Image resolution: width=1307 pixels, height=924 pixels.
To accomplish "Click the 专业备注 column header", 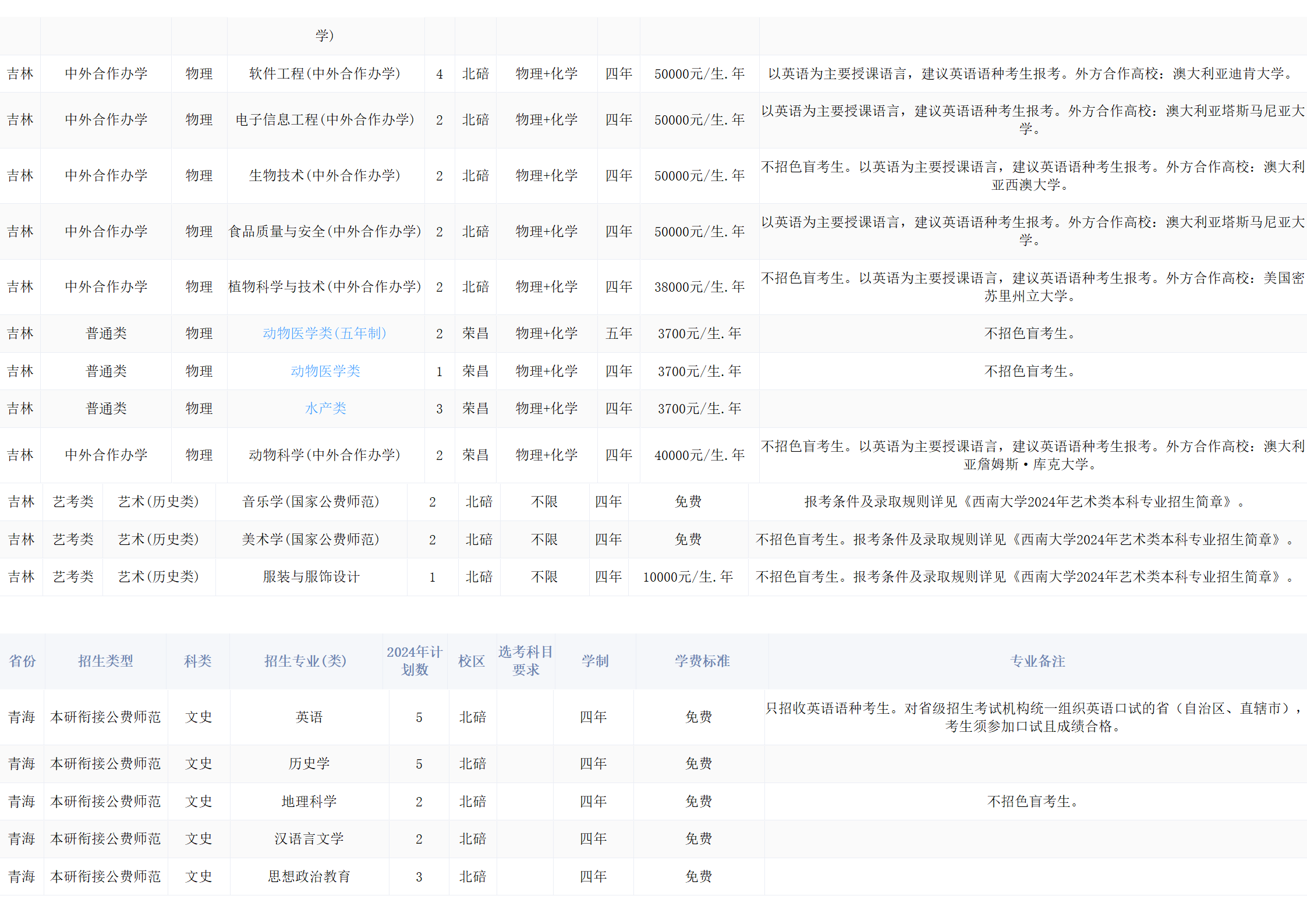I will (1037, 661).
